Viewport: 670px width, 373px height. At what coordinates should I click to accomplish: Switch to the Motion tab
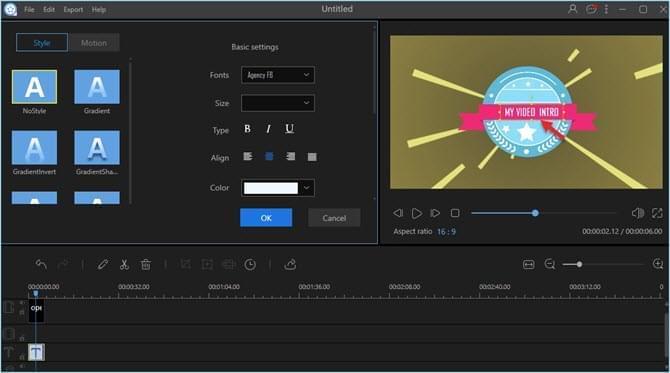point(94,43)
